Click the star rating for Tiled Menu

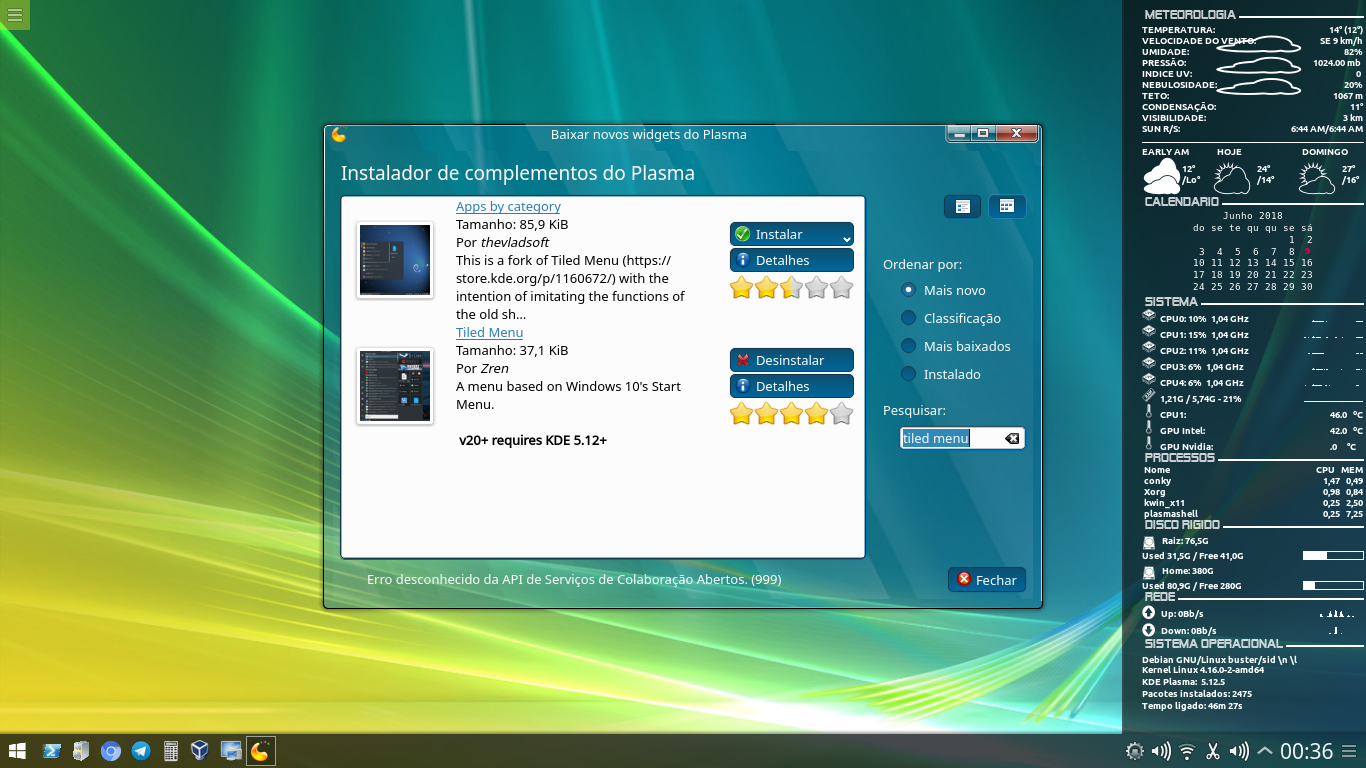[x=792, y=413]
